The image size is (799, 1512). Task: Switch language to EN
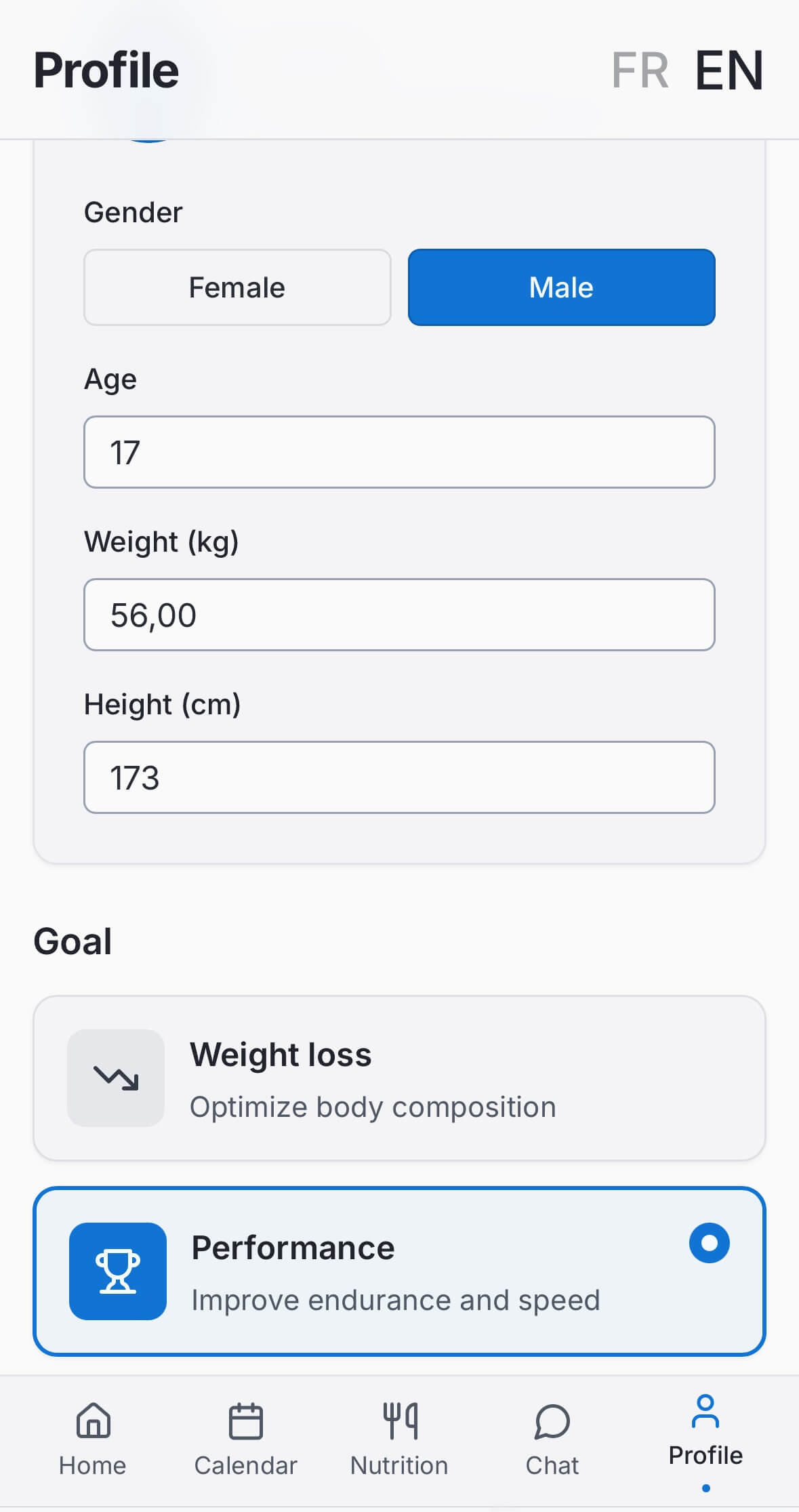729,70
